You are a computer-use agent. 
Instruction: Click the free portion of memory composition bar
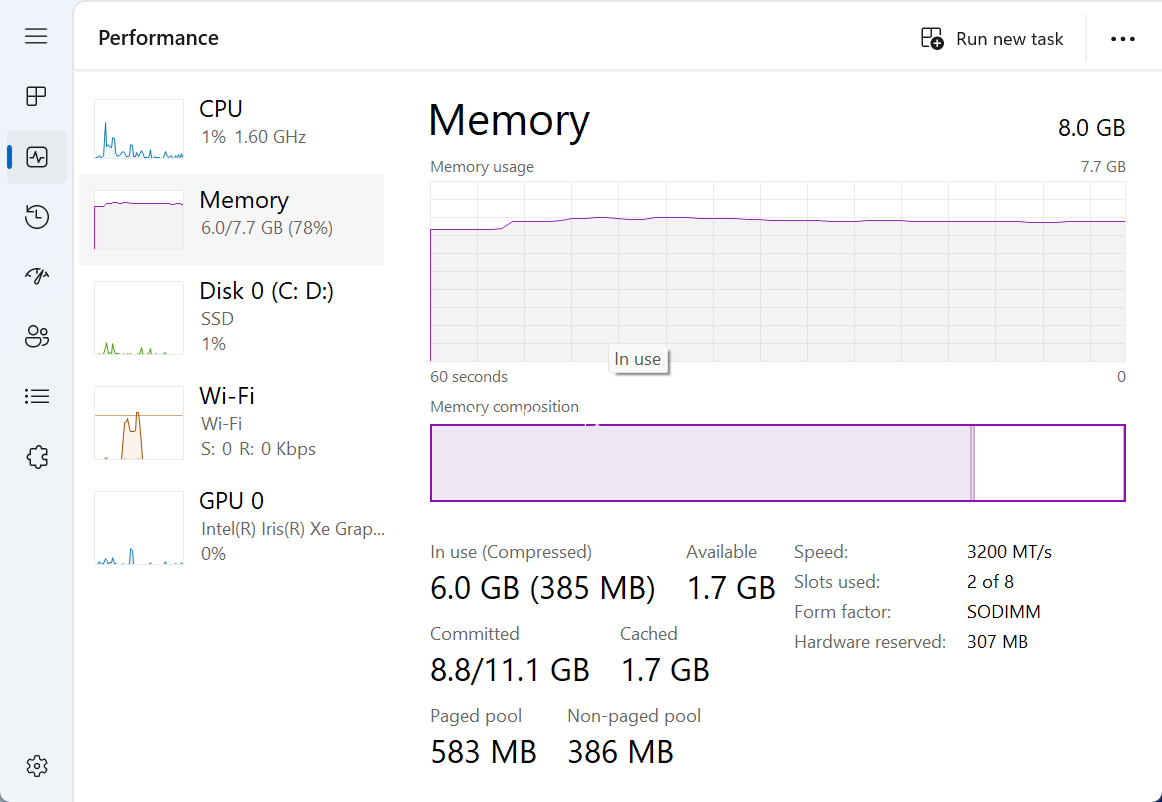tap(1049, 463)
